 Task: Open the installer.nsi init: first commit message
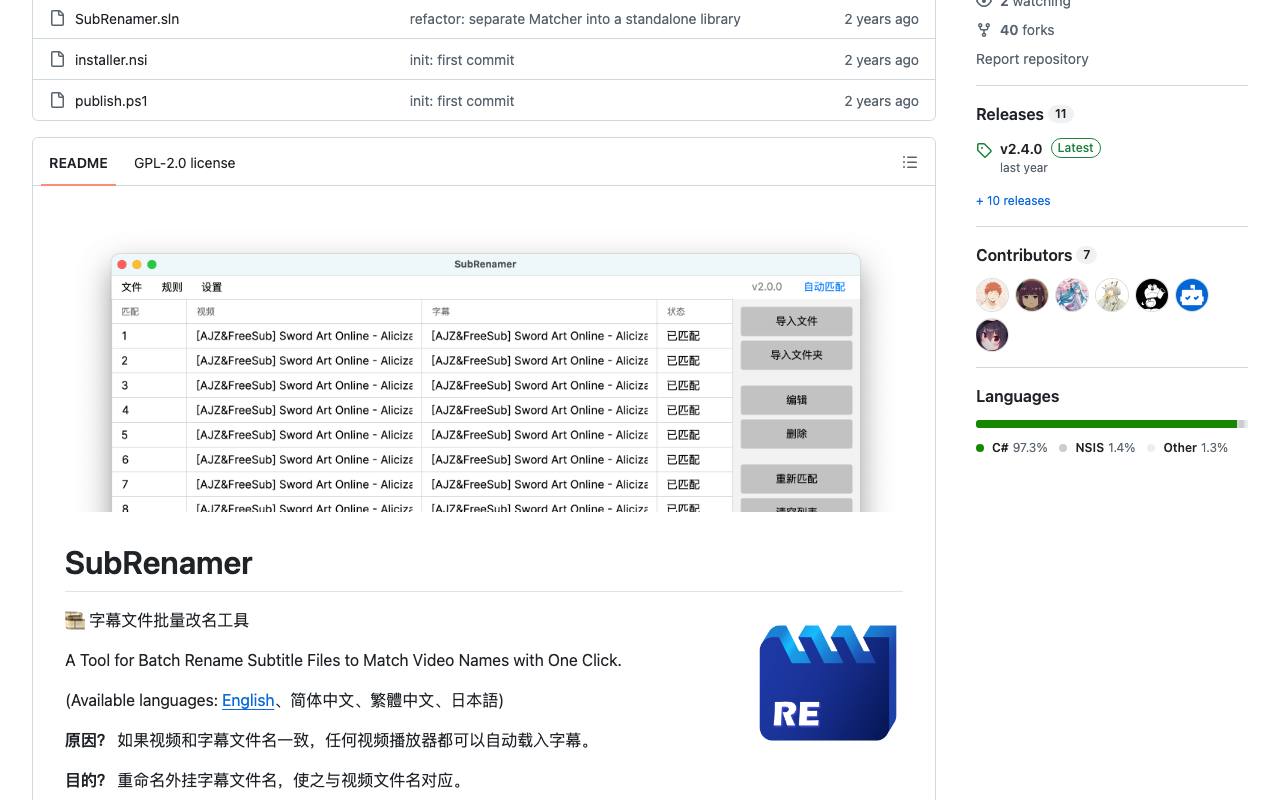click(462, 60)
